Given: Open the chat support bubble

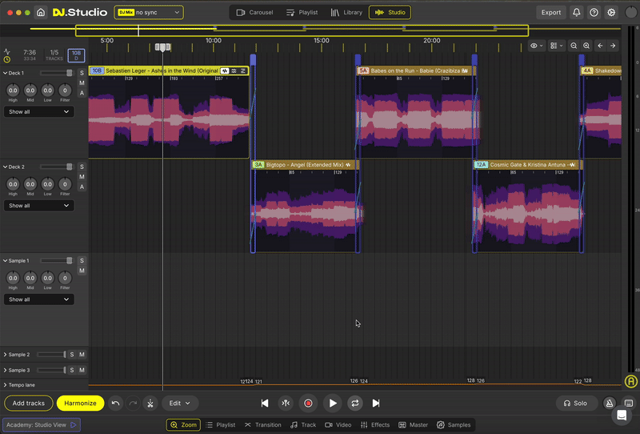Looking at the screenshot, I should (622, 415).
